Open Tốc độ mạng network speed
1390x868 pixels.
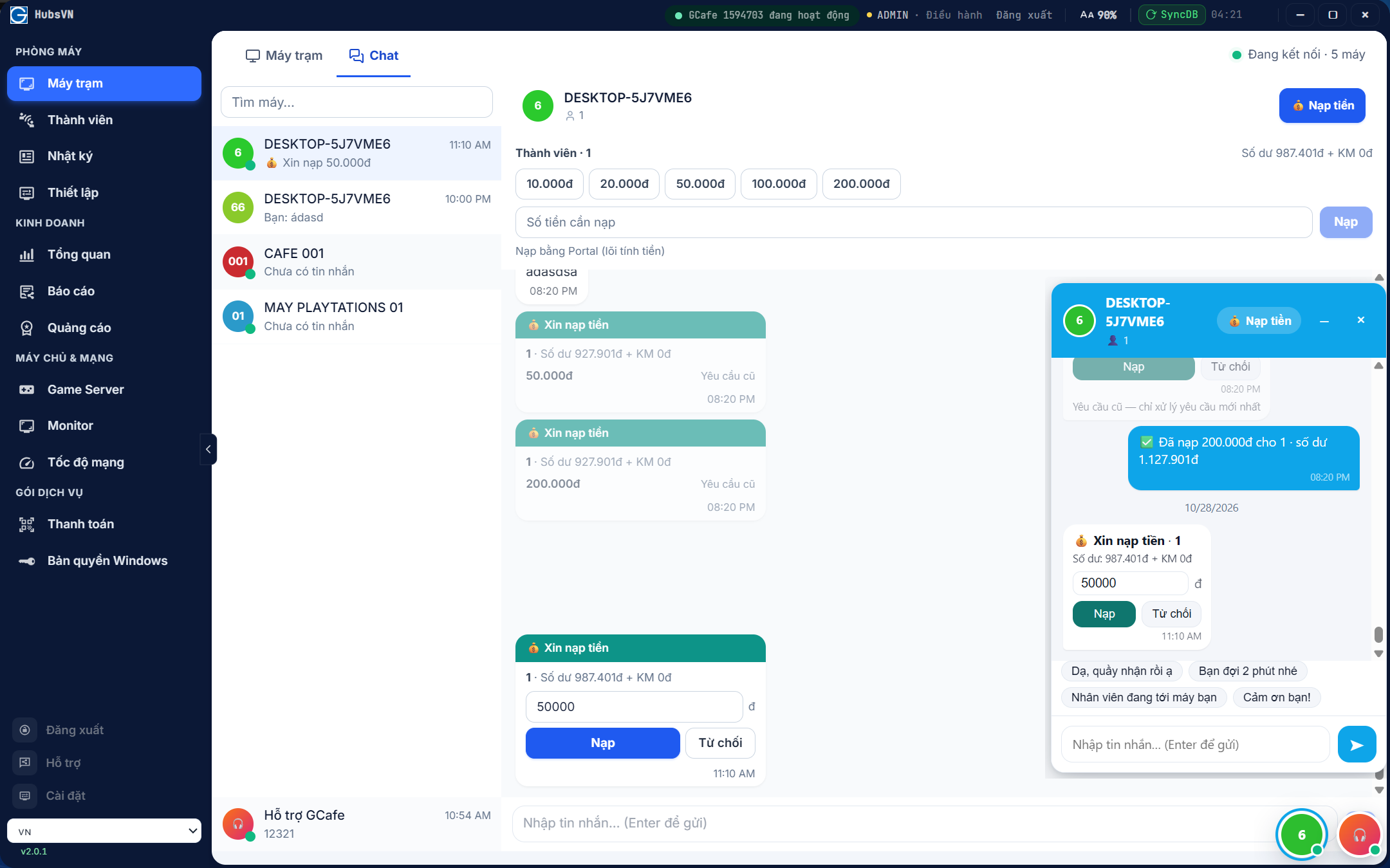(x=104, y=462)
